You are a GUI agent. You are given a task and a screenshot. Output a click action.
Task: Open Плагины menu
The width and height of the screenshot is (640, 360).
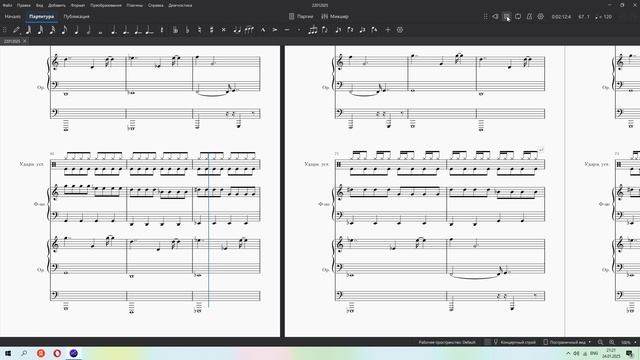135,5
